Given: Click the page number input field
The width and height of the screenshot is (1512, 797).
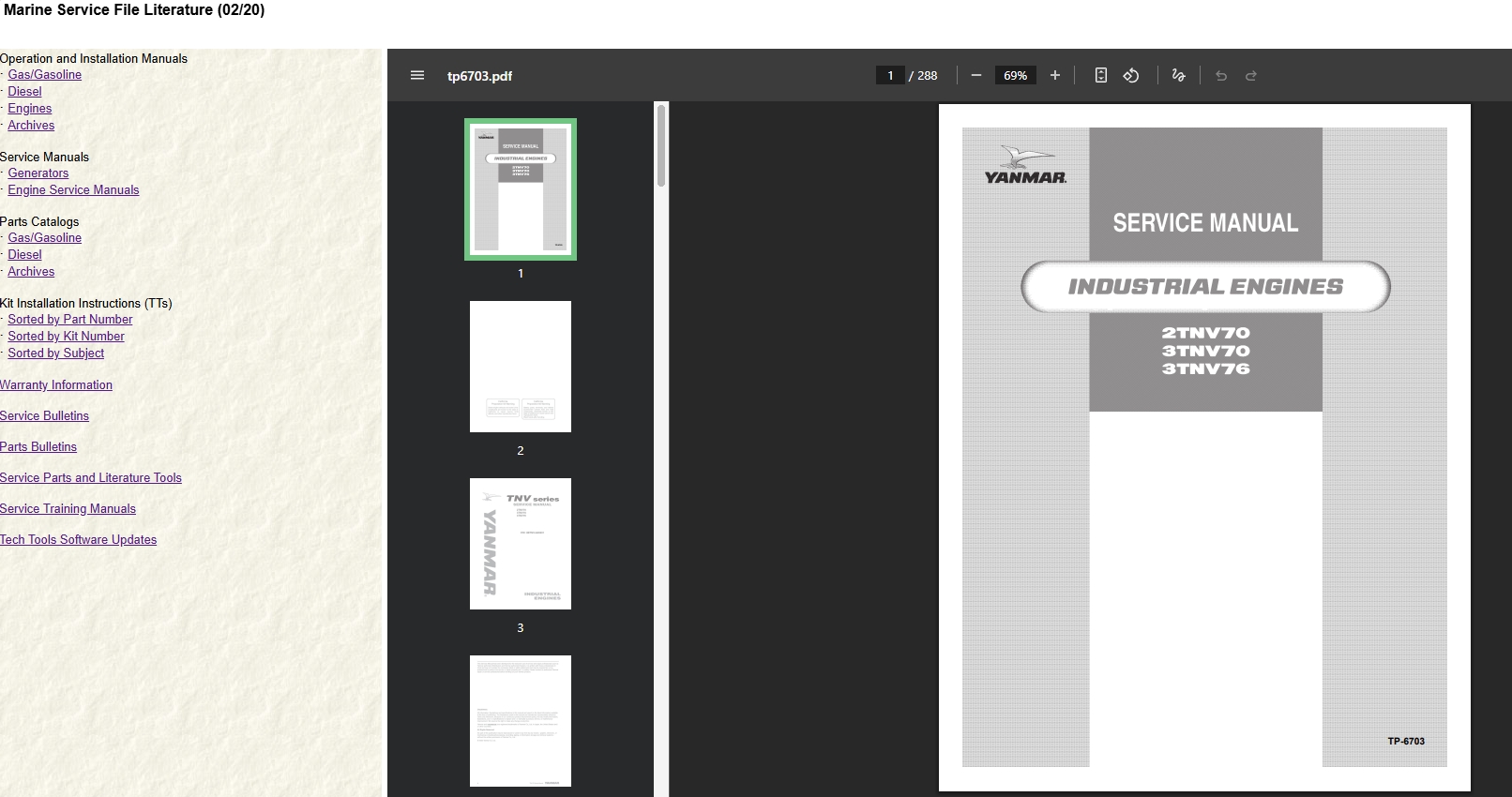Looking at the screenshot, I should click(x=890, y=76).
